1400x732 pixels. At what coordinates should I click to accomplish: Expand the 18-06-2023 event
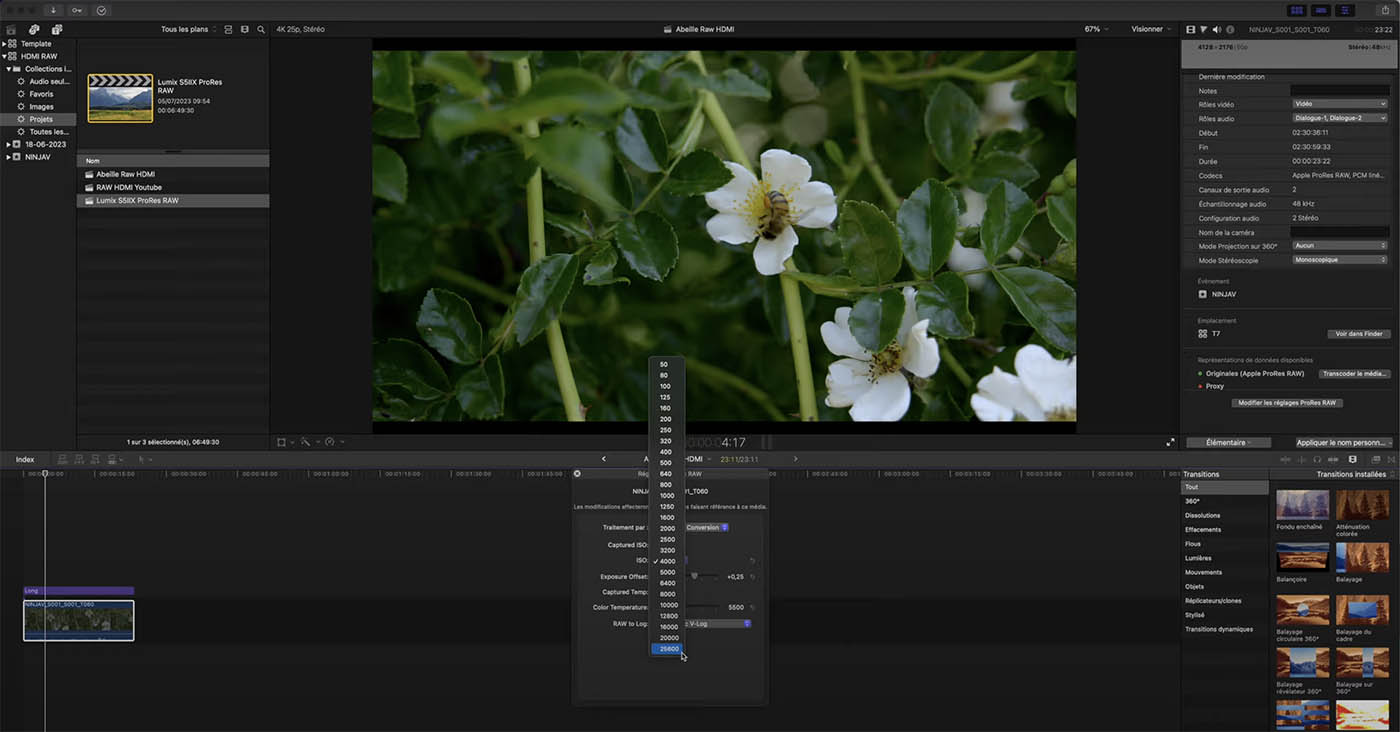point(8,144)
